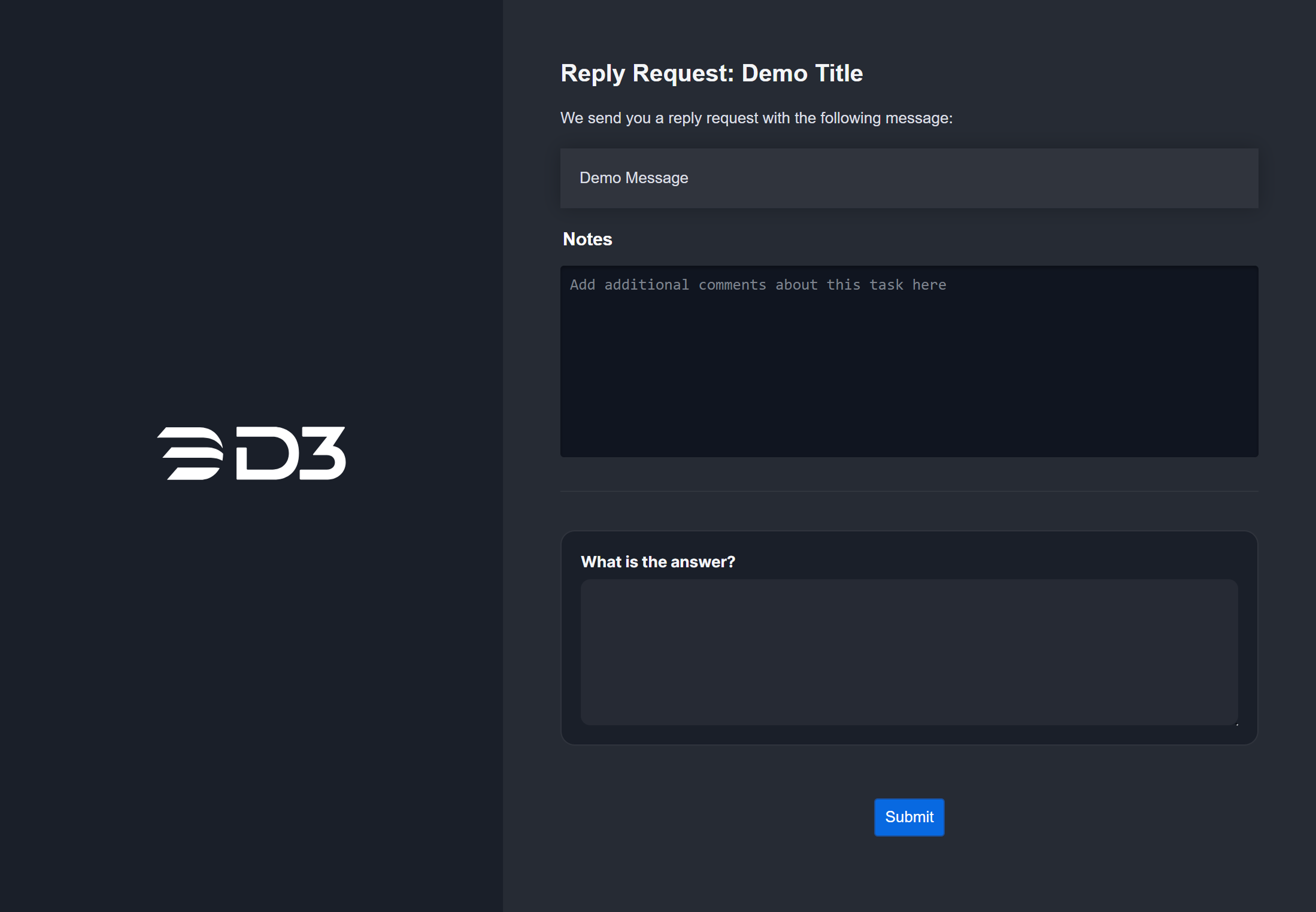This screenshot has height=912, width=1316.
Task: Click the divider line below the Notes field
Action: click(909, 490)
